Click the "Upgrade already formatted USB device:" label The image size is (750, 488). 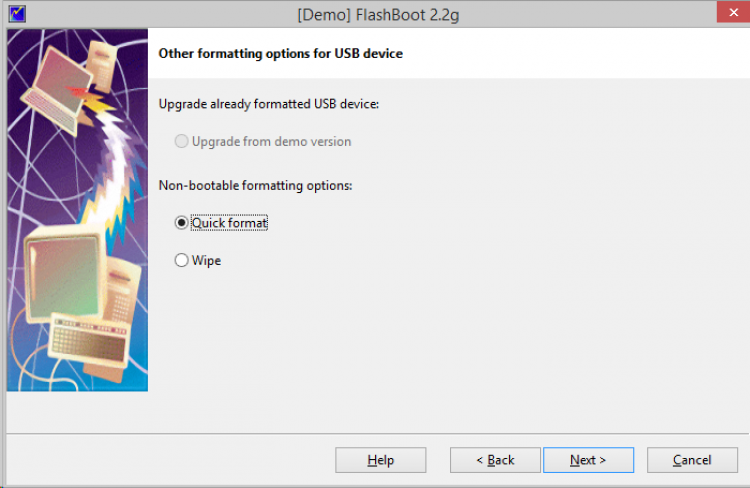[269, 104]
